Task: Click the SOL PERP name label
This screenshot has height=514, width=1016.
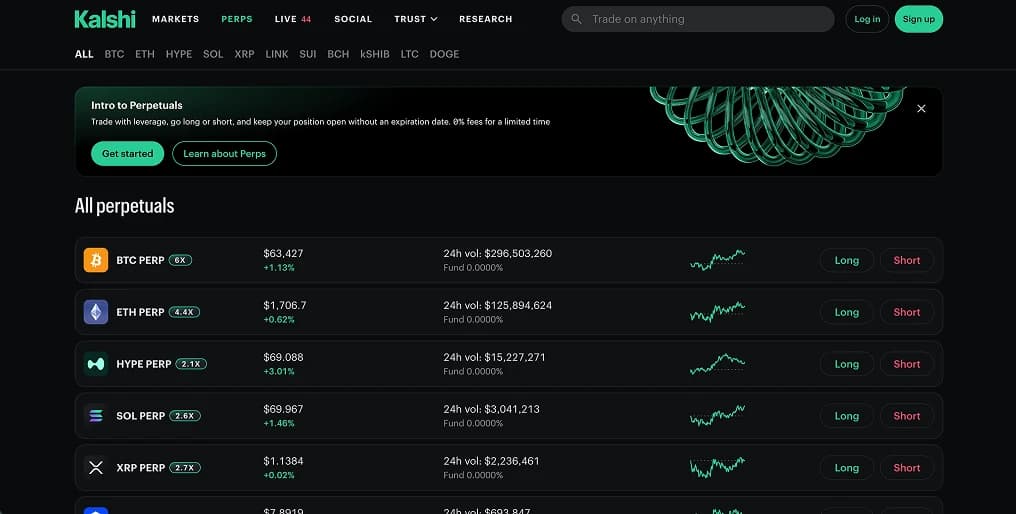Action: [x=141, y=415]
